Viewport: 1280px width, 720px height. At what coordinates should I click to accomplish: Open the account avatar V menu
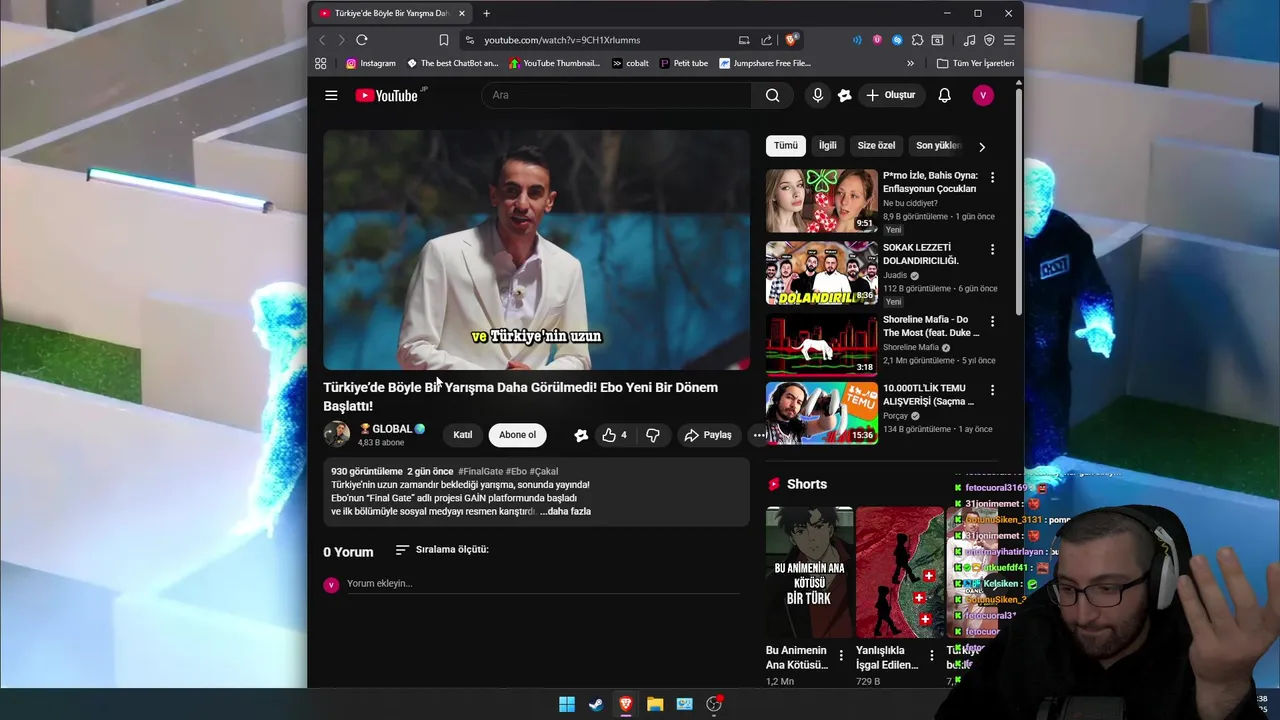pyautogui.click(x=983, y=95)
